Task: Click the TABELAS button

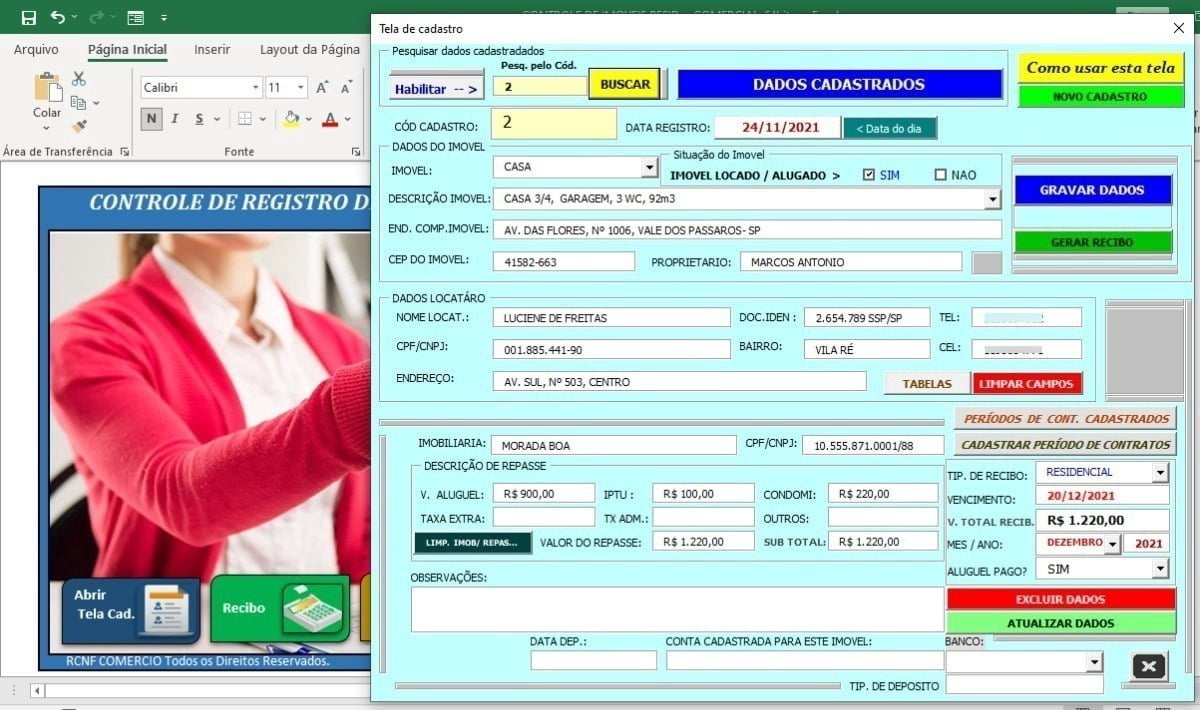Action: click(927, 384)
